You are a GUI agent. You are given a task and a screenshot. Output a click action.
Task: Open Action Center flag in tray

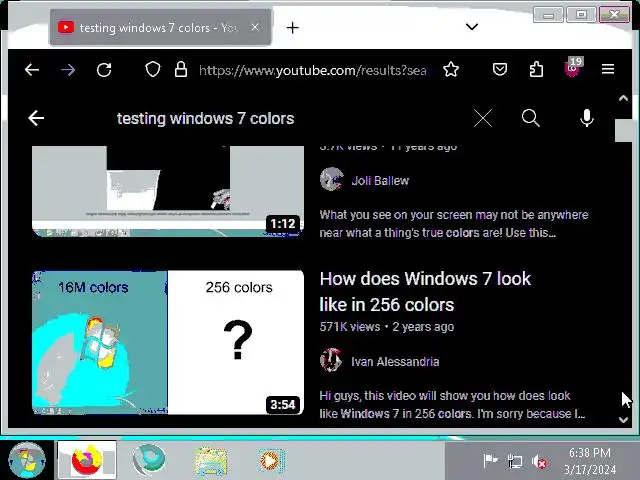[490, 461]
